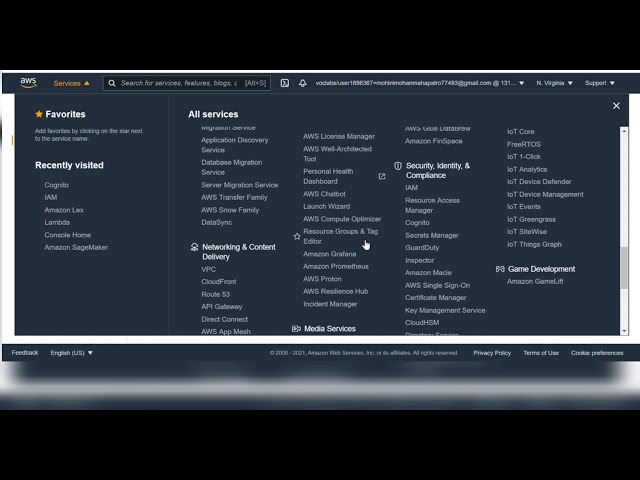Open the English (US) language dropdown
640x480 pixels.
[x=71, y=353]
